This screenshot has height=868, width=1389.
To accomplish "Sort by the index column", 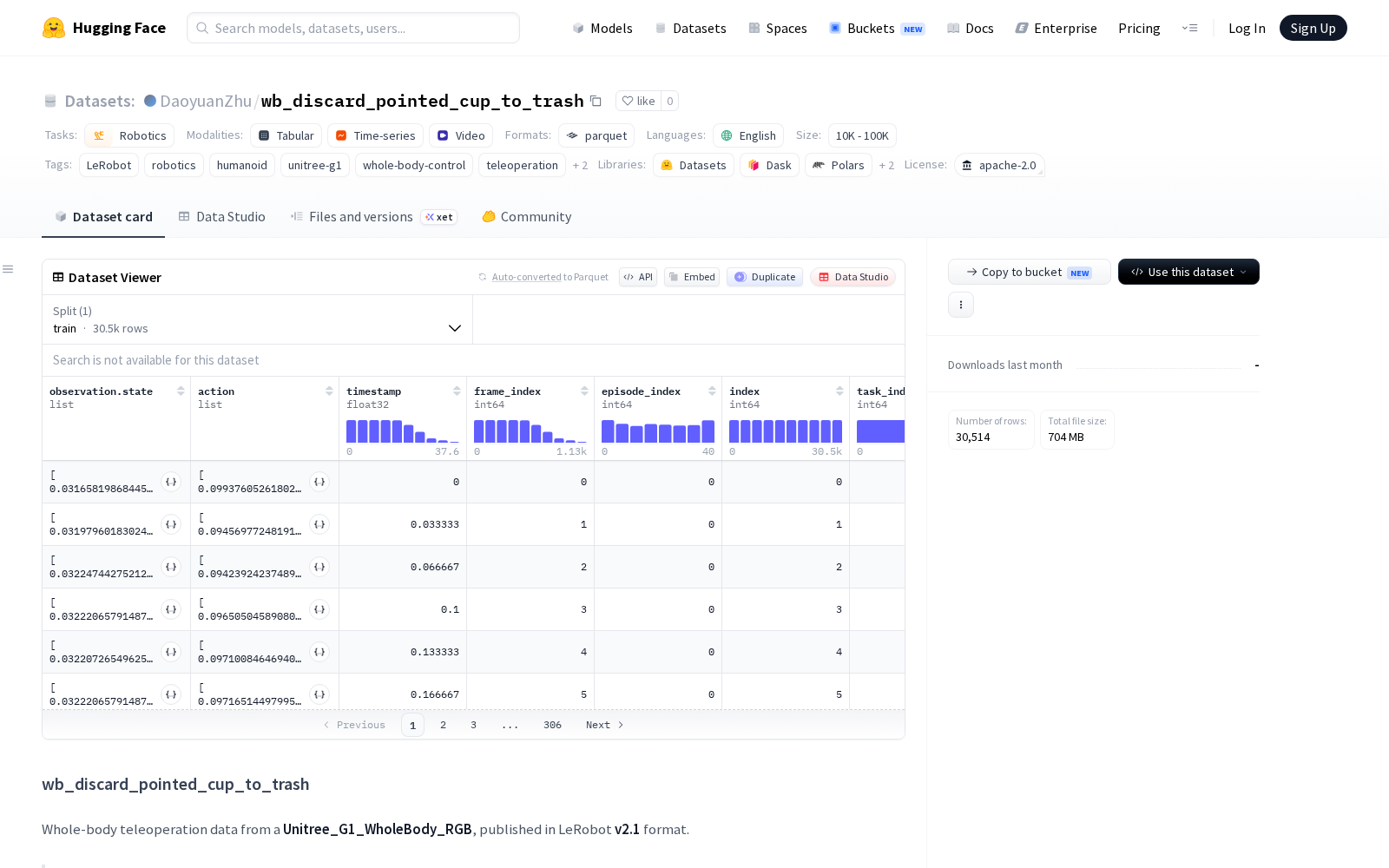I will point(839,391).
